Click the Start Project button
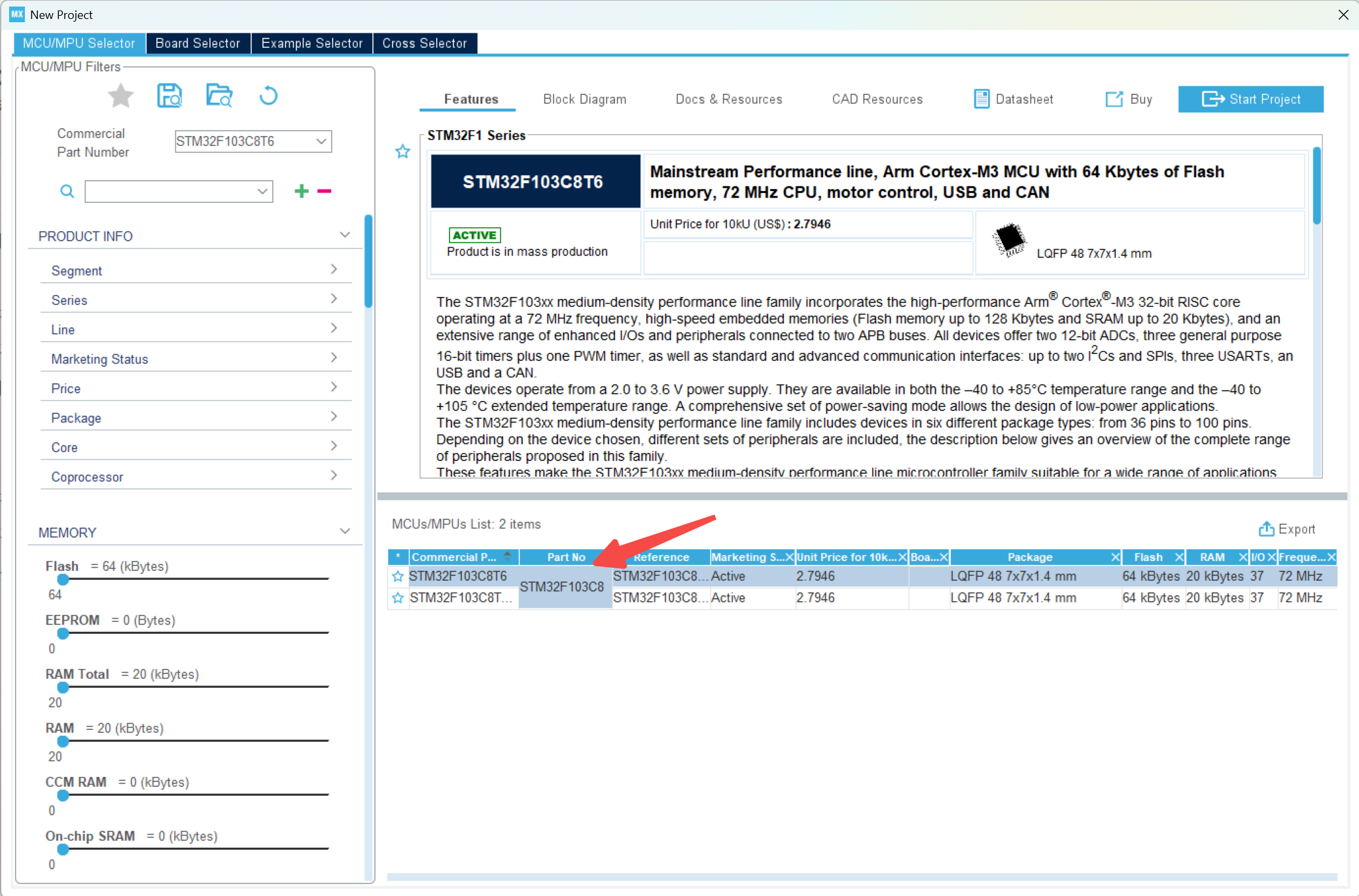This screenshot has height=896, width=1359. (1250, 99)
